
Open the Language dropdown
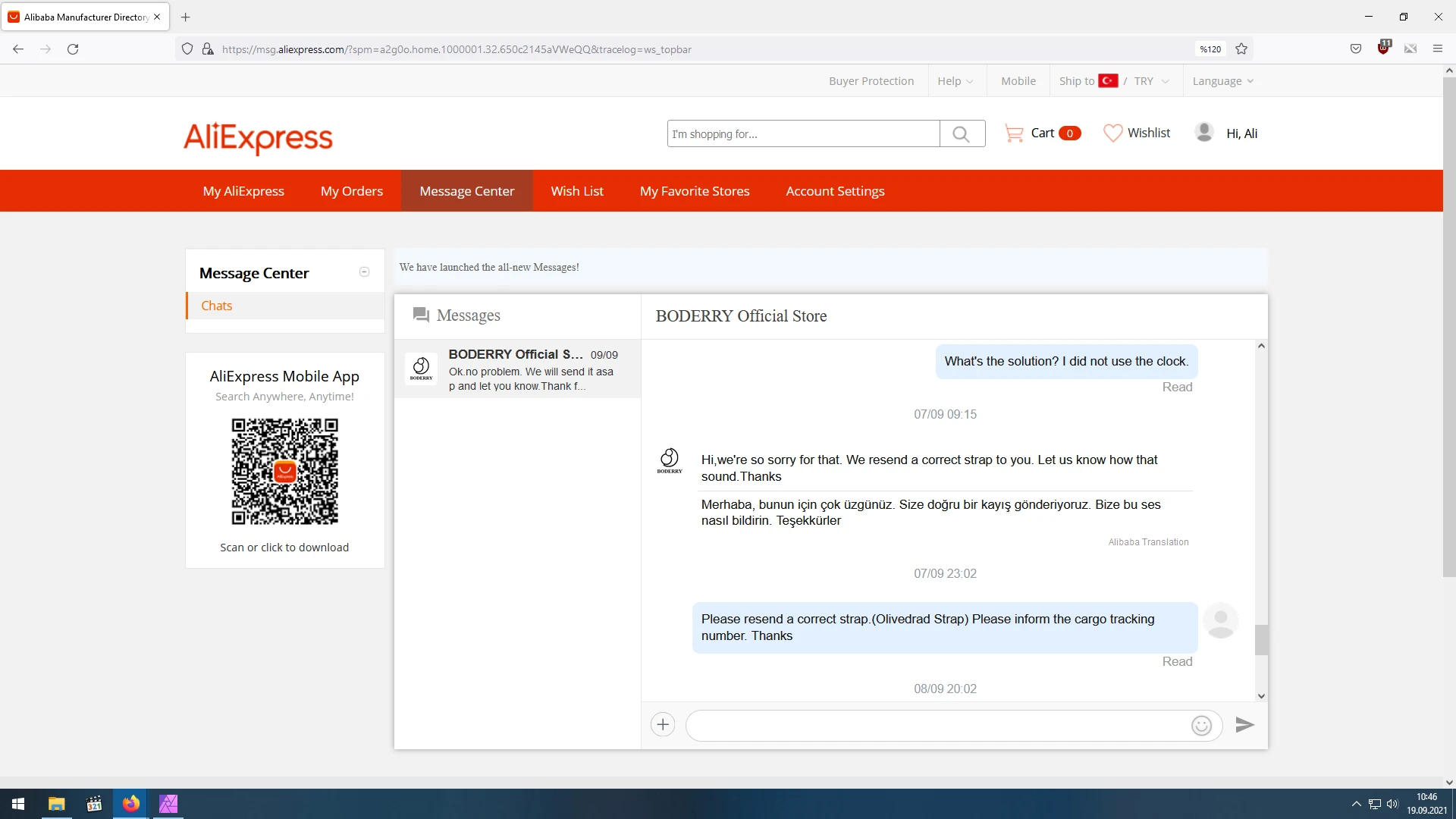[x=1222, y=81]
